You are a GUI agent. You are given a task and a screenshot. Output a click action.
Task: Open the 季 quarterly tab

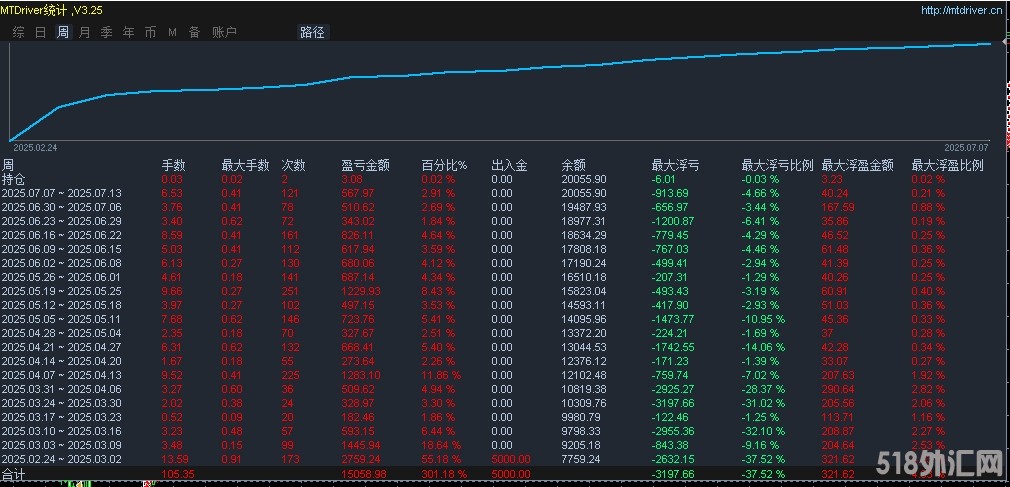point(106,32)
